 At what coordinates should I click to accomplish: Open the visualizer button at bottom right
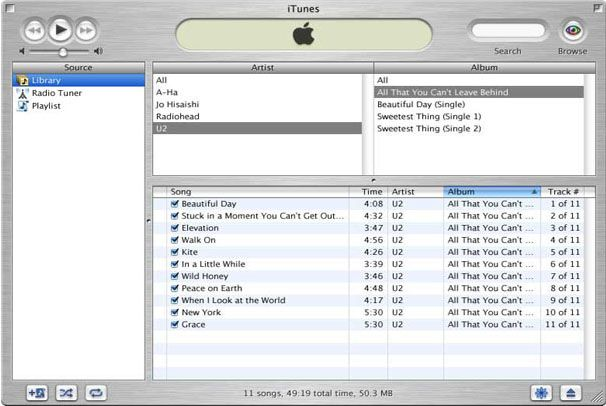541,393
